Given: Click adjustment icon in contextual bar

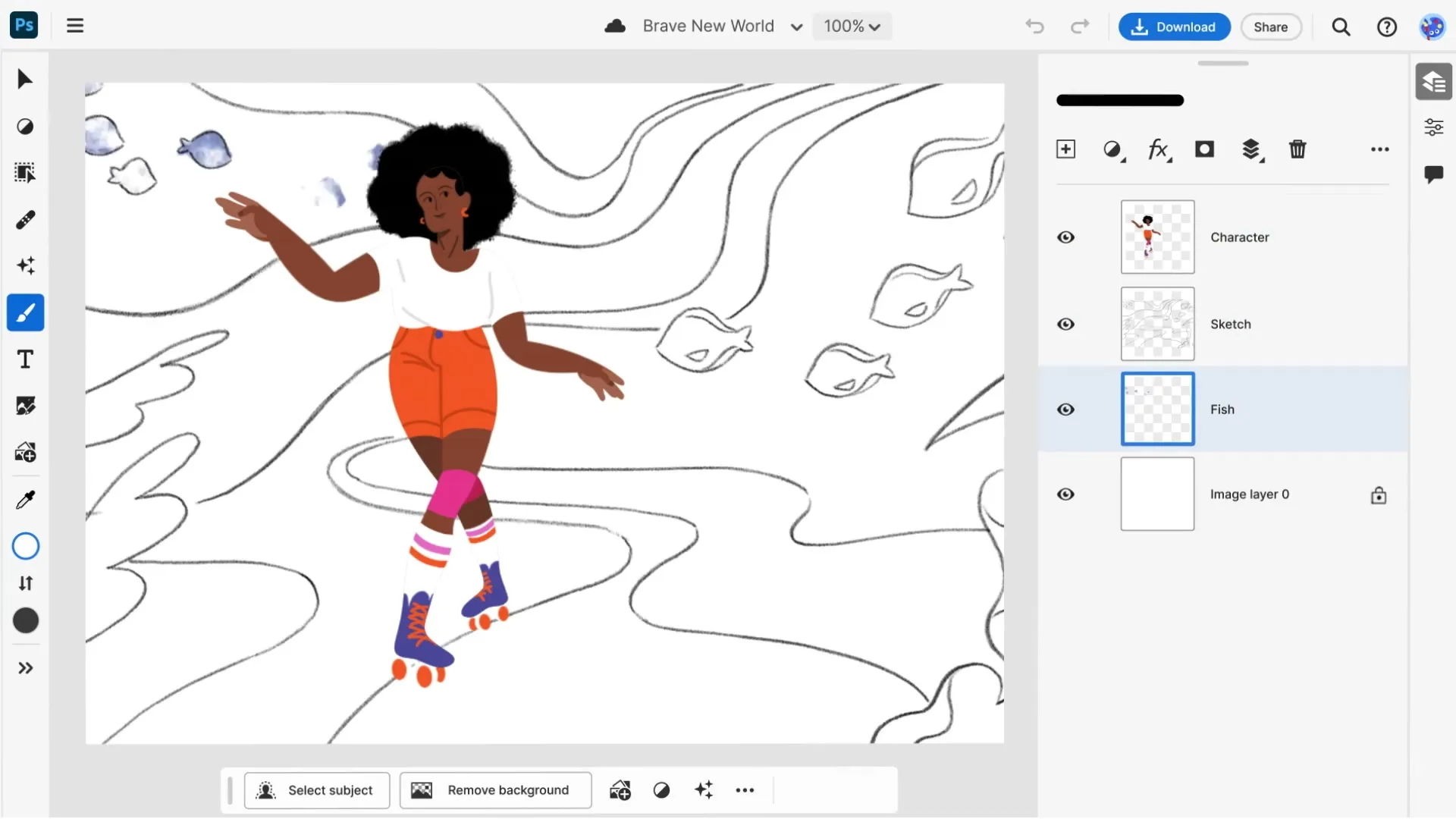Looking at the screenshot, I should click(x=661, y=790).
